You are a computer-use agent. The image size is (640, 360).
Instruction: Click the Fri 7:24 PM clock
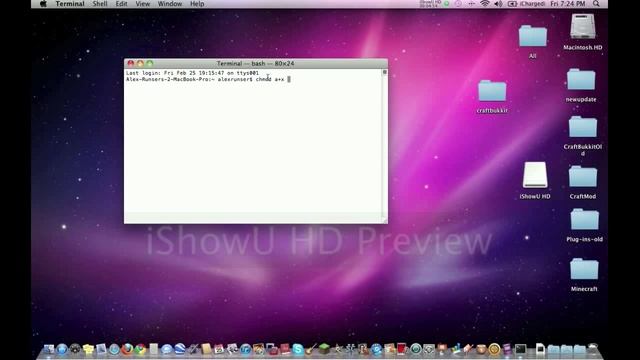567,4
